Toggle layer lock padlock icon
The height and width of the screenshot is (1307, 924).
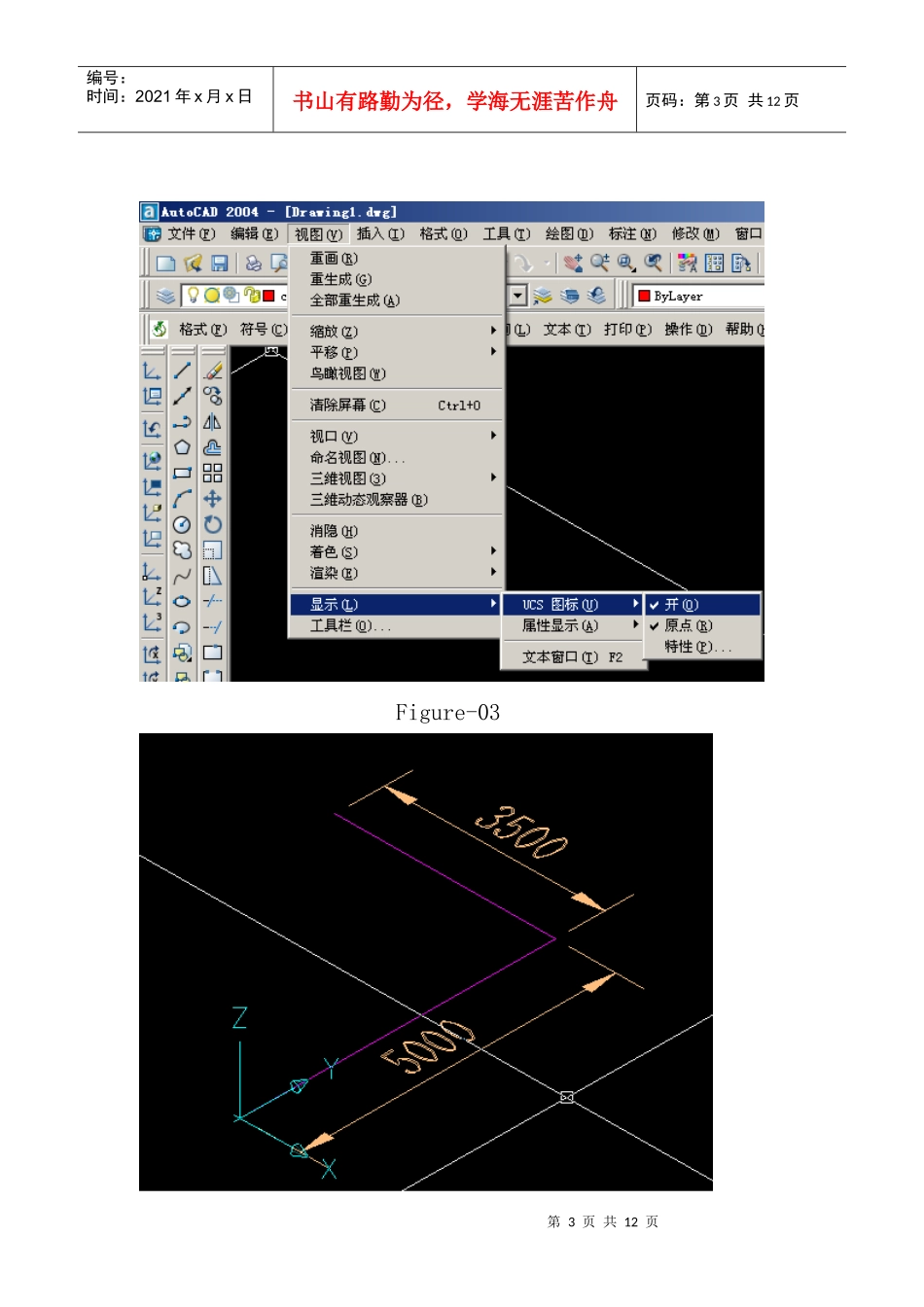point(252,296)
